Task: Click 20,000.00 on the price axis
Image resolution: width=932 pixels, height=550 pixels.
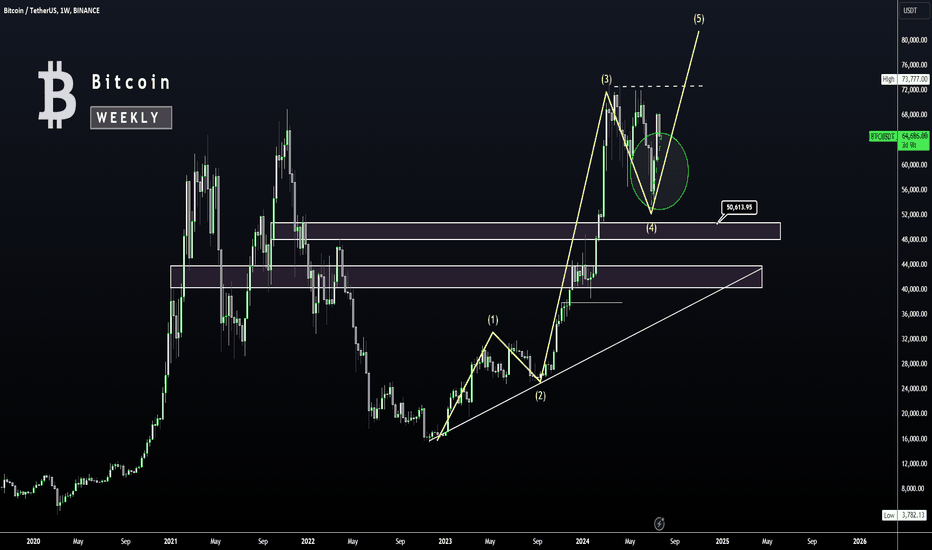Action: coord(914,413)
